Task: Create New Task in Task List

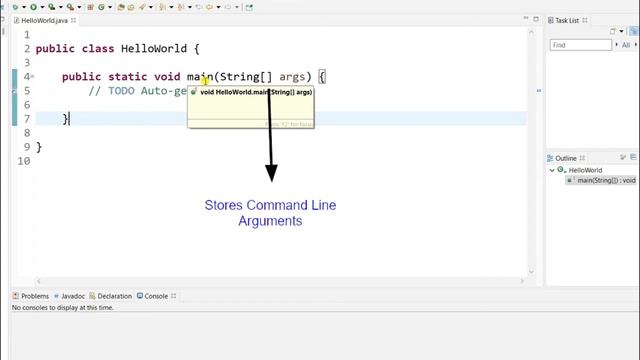Action: point(613,31)
